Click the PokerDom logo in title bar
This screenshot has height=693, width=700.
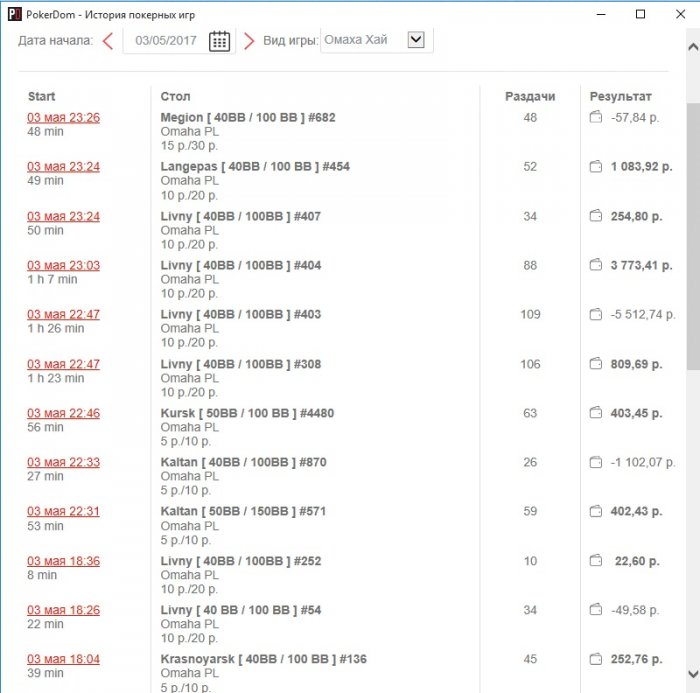point(15,14)
